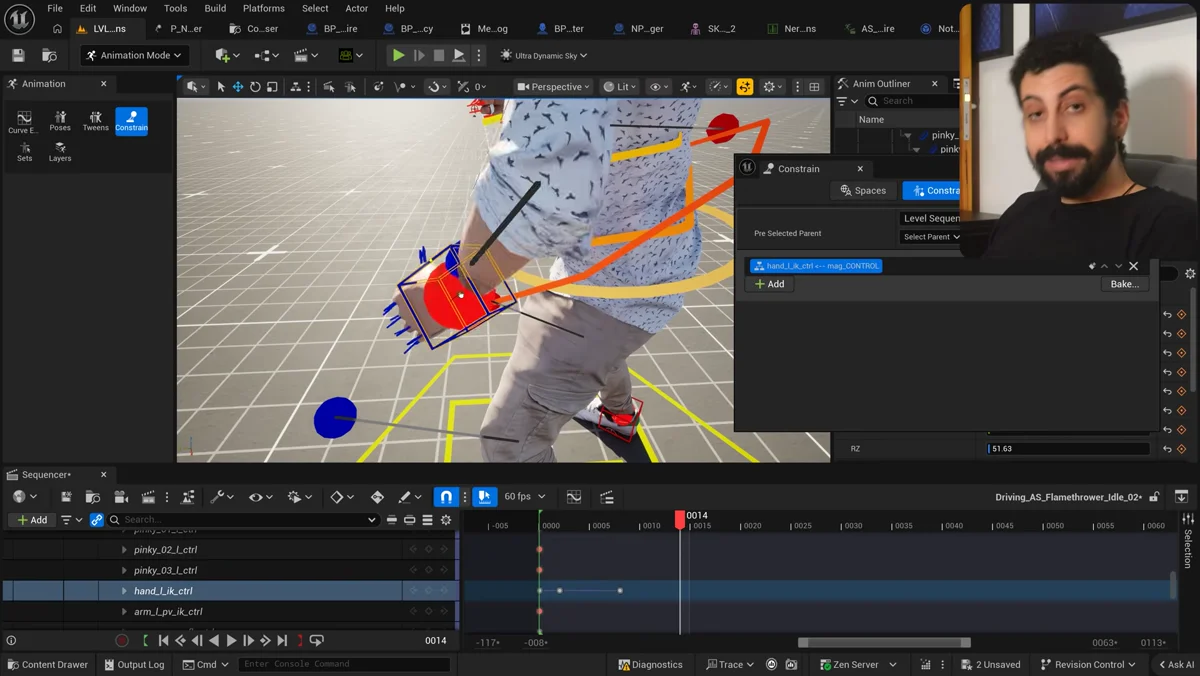Click the Anim Outliner details settings gear
The height and width of the screenshot is (676, 1200).
pos(1190,273)
